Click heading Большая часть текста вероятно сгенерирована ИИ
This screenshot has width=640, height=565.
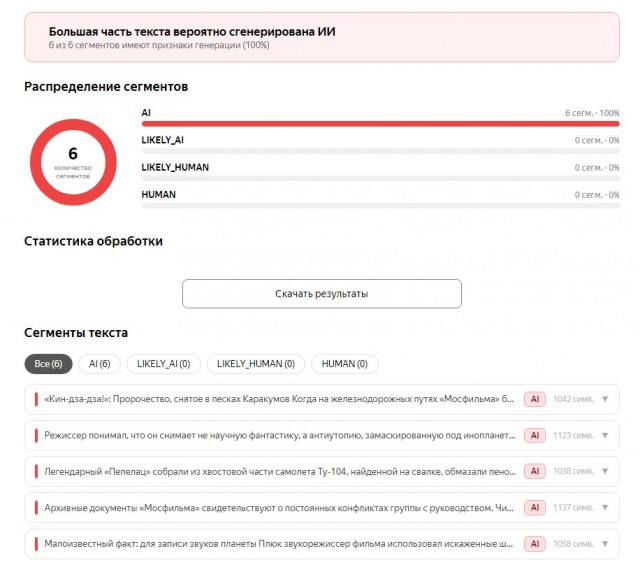click(x=192, y=31)
